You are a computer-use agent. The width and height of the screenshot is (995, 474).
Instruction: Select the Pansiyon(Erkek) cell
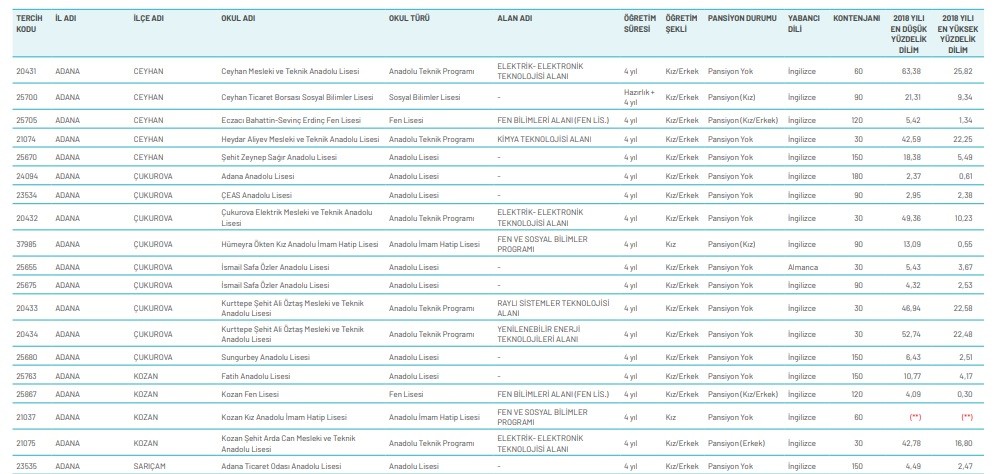point(738,442)
